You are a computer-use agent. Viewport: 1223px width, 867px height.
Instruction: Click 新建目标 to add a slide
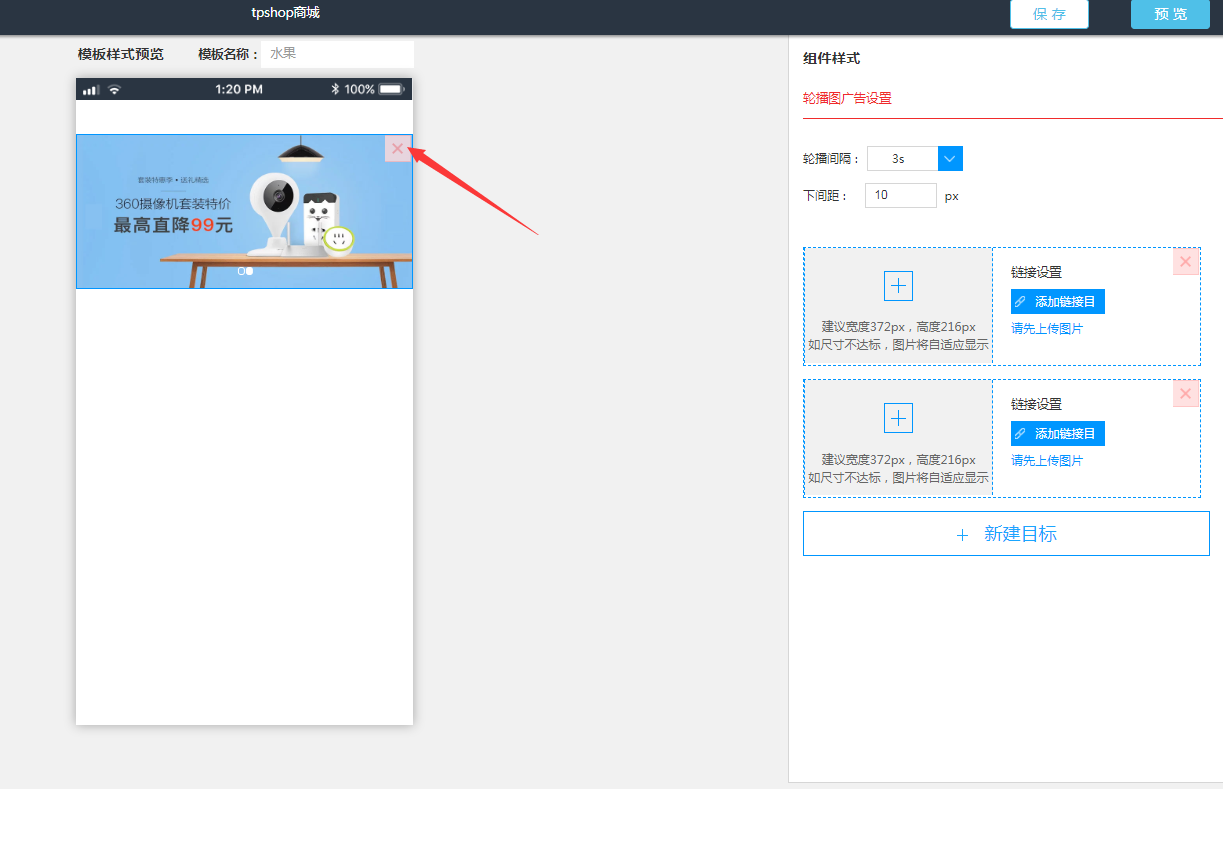point(1006,534)
